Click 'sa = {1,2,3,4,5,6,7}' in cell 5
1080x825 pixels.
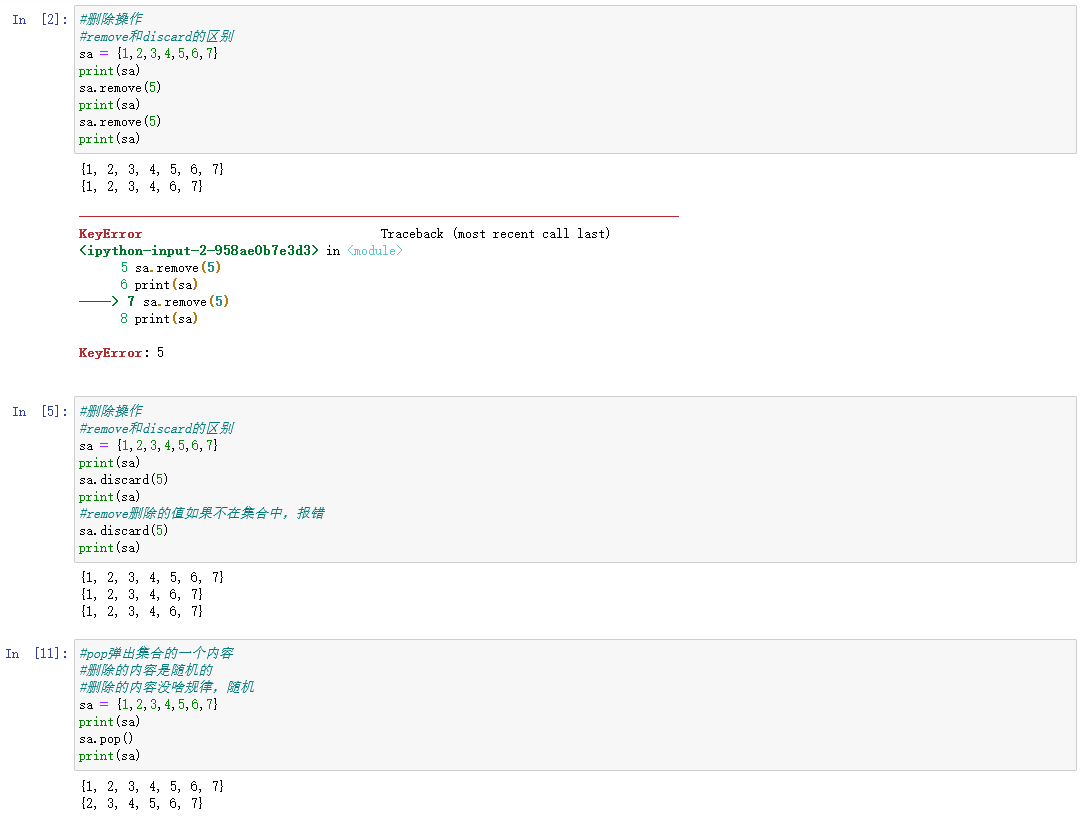148,445
